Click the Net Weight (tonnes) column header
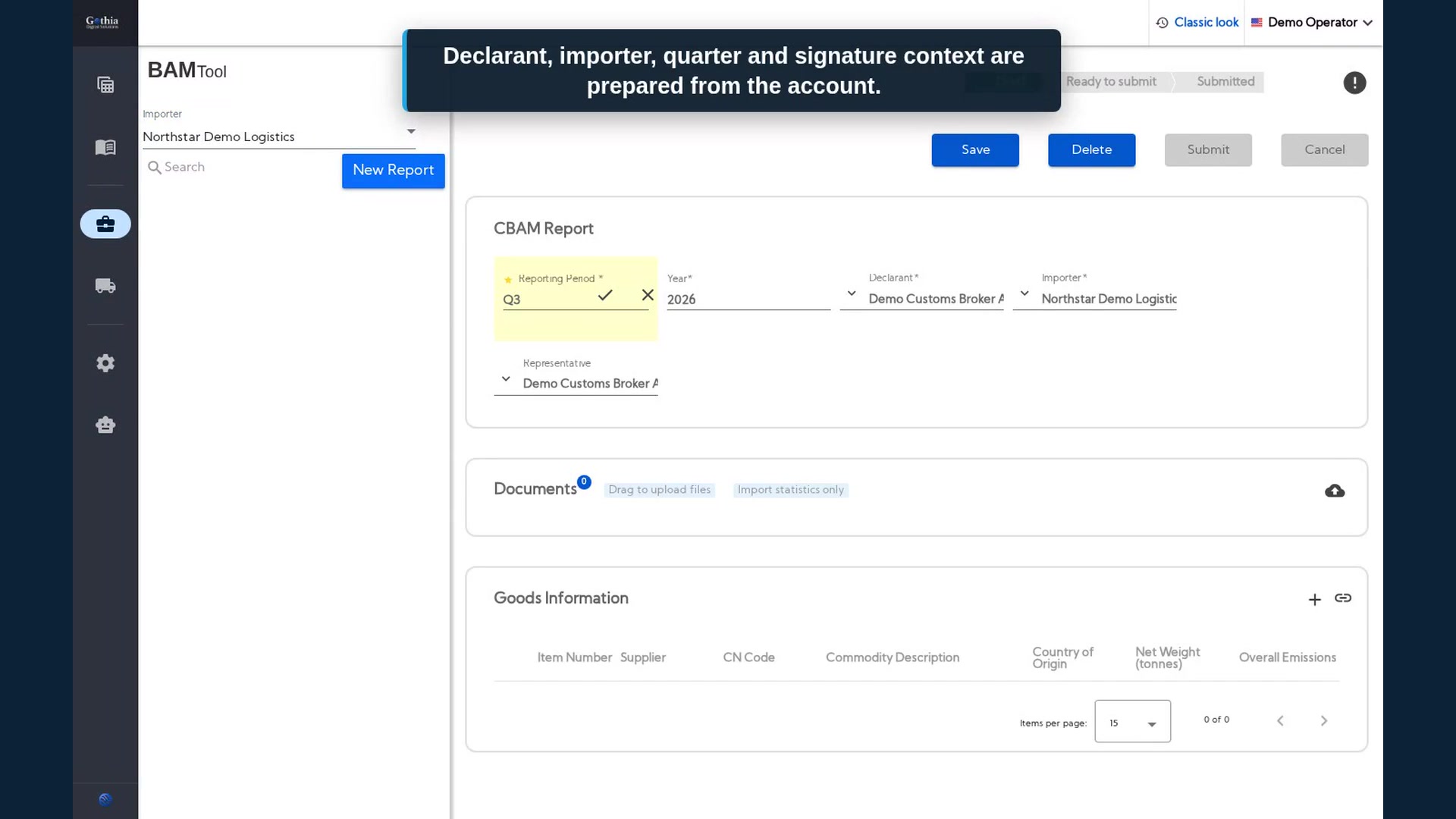This screenshot has width=1456, height=819. point(1167,657)
